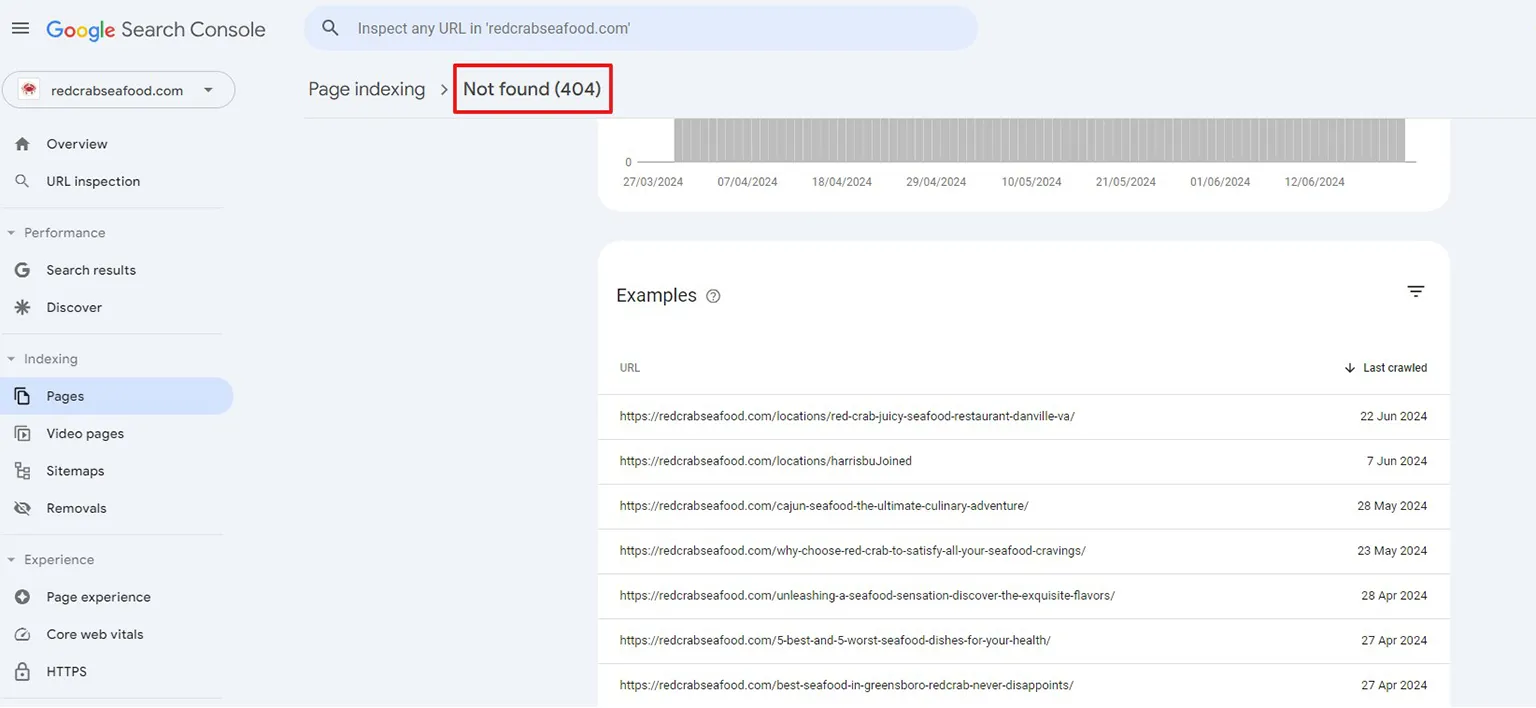Open the danville-va location URL
Viewport: 1536px width, 708px height.
(847, 416)
